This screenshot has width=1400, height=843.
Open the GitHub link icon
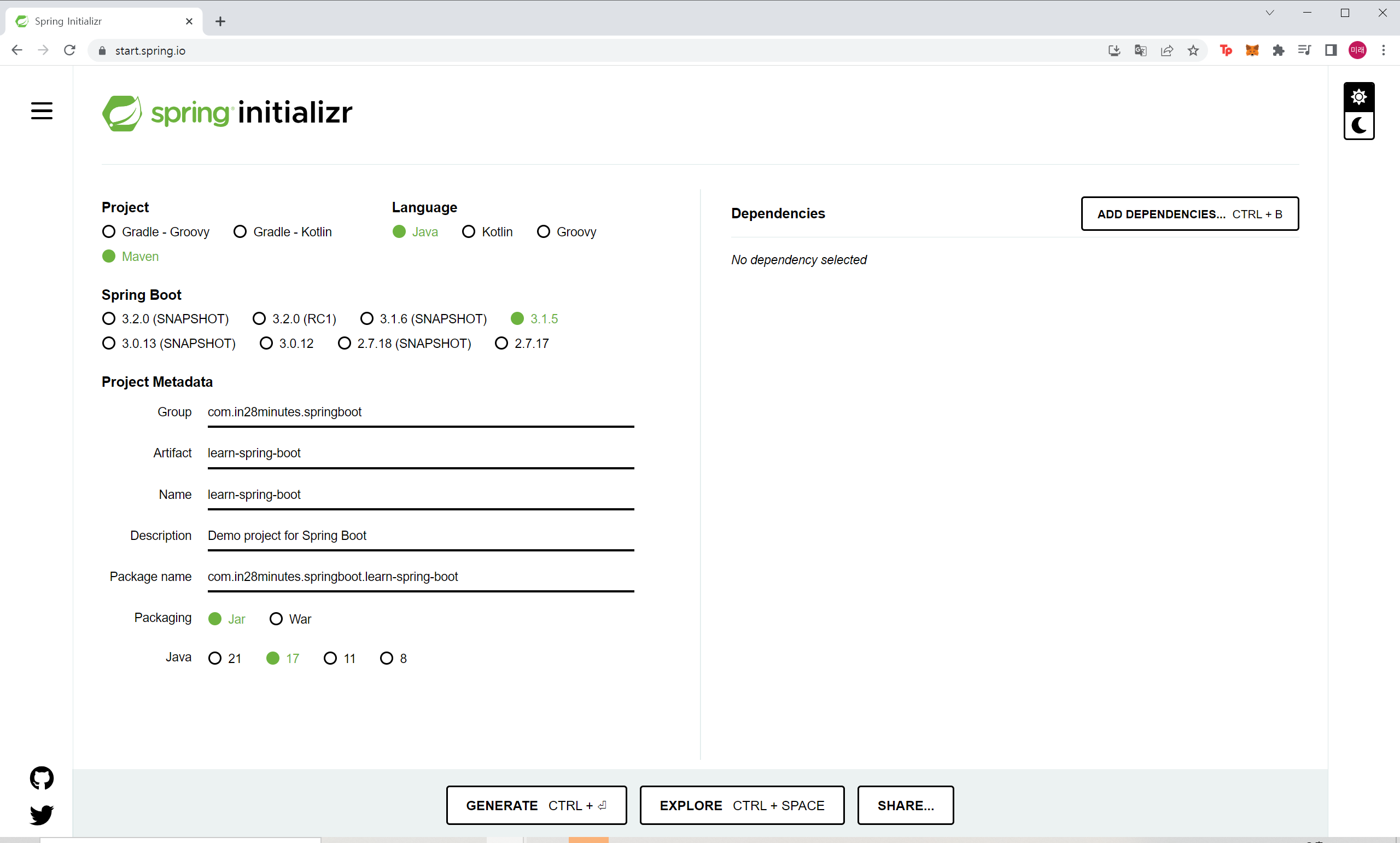tap(42, 778)
